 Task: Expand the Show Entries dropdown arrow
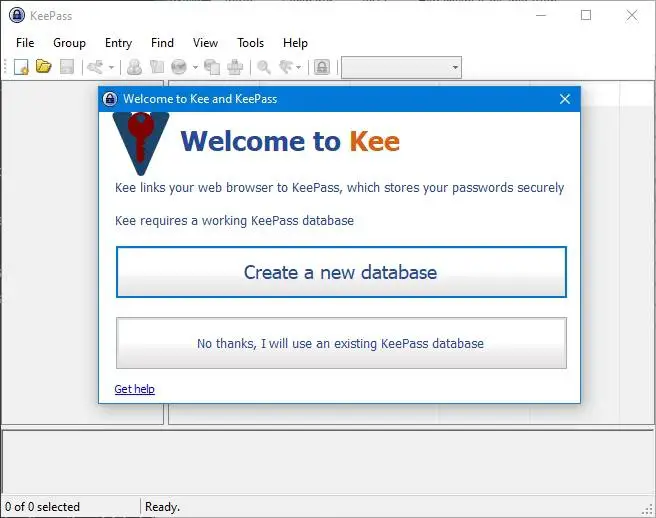tap(298, 67)
